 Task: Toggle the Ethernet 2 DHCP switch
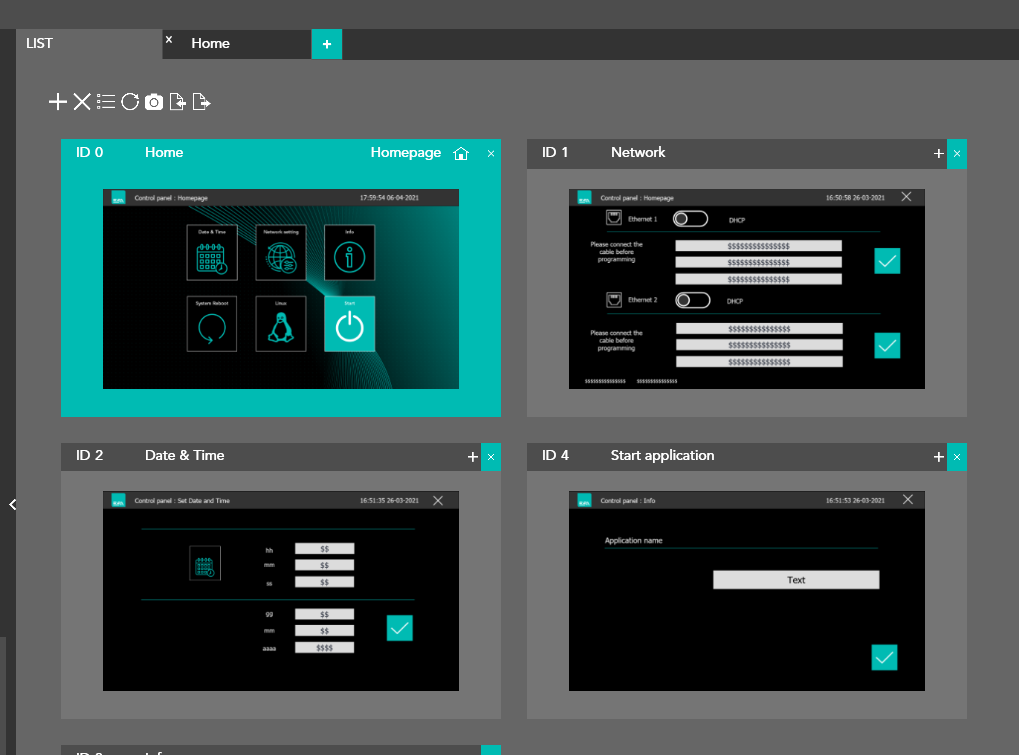pos(693,300)
